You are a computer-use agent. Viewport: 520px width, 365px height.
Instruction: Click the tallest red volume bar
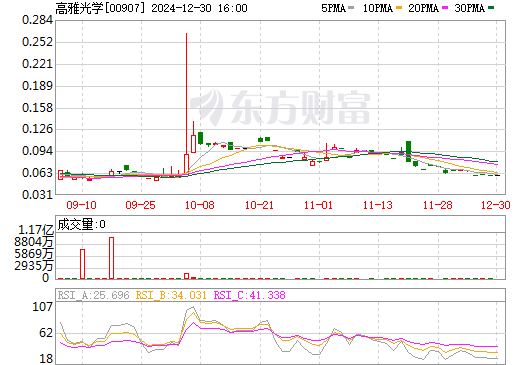coord(111,258)
